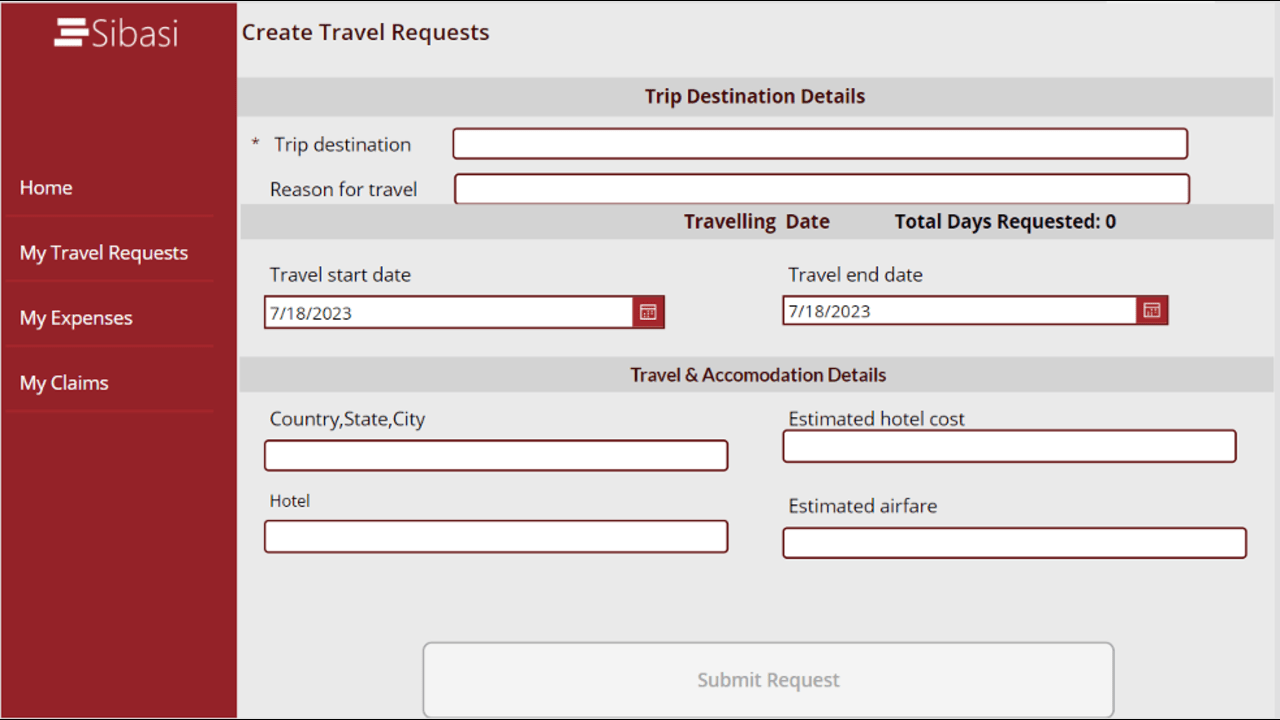
Task: Open My Travel Requests page
Action: [104, 253]
